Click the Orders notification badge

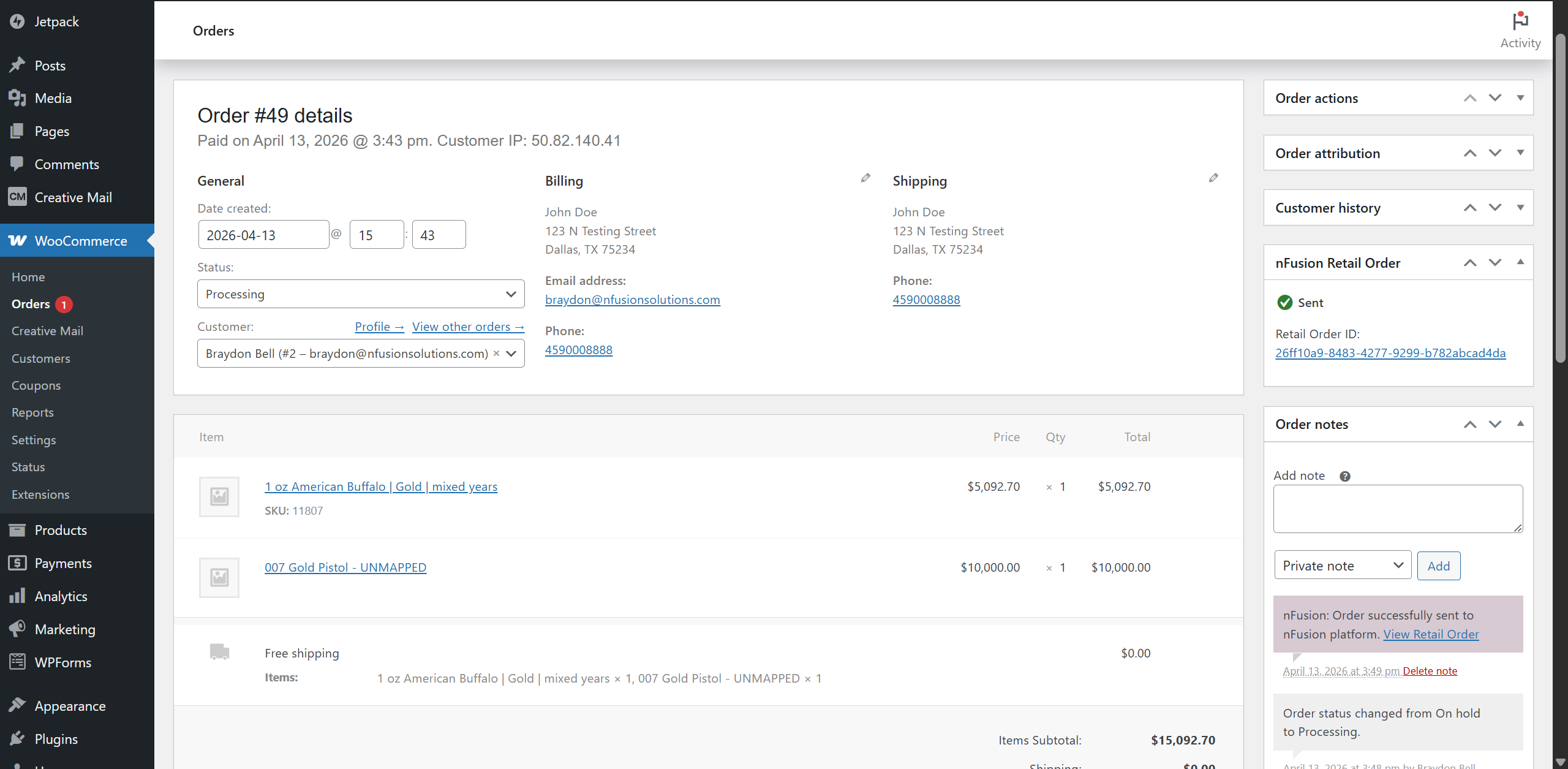point(64,305)
